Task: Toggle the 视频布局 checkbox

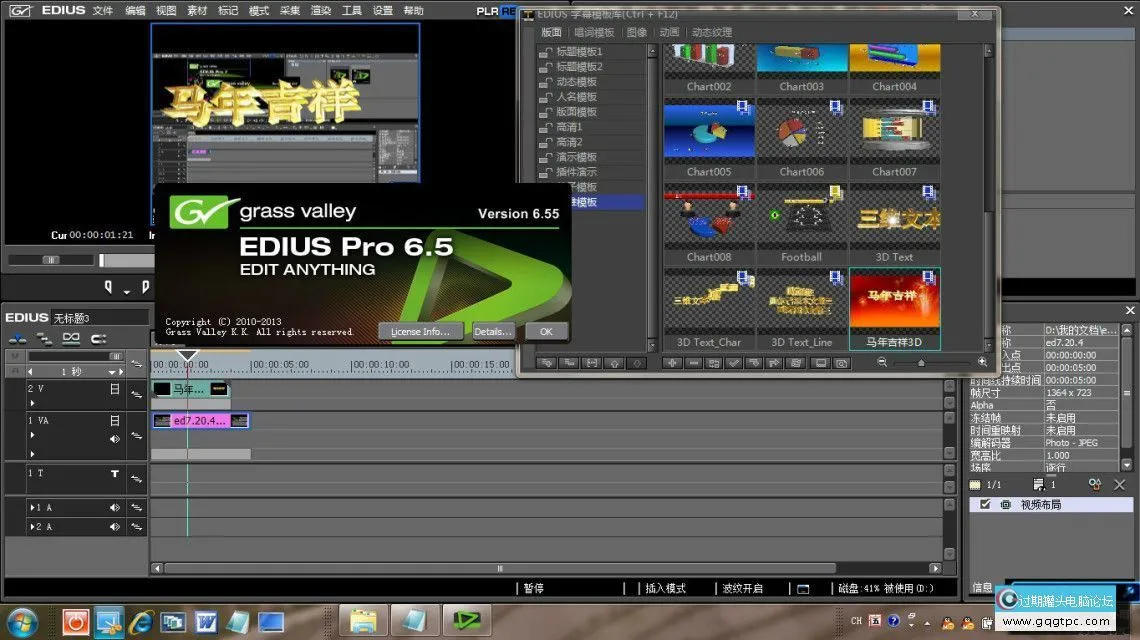Action: pyautogui.click(x=985, y=505)
